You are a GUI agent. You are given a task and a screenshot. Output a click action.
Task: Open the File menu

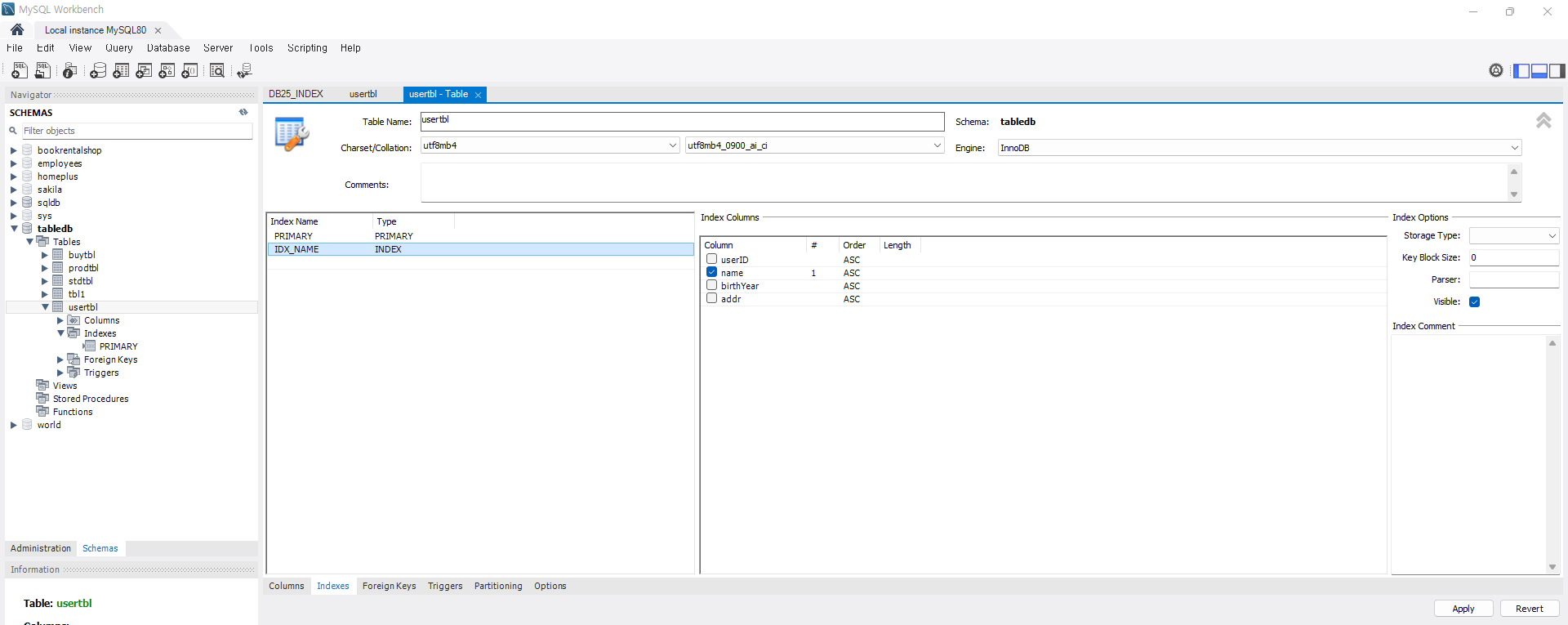[x=15, y=48]
